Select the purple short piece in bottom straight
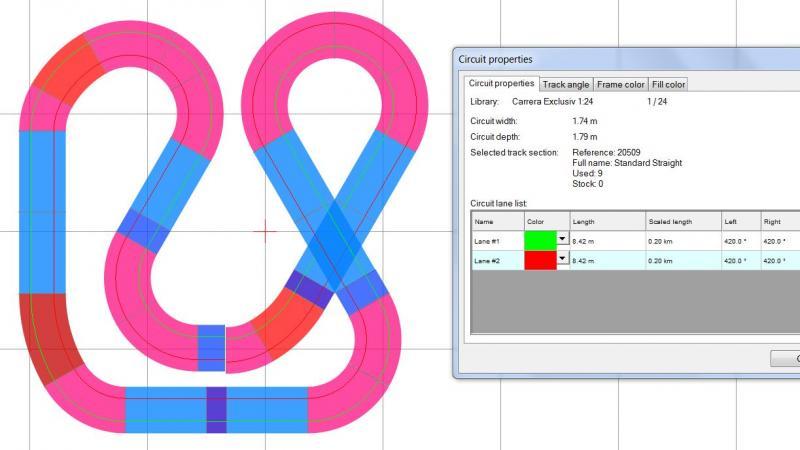 (216, 409)
